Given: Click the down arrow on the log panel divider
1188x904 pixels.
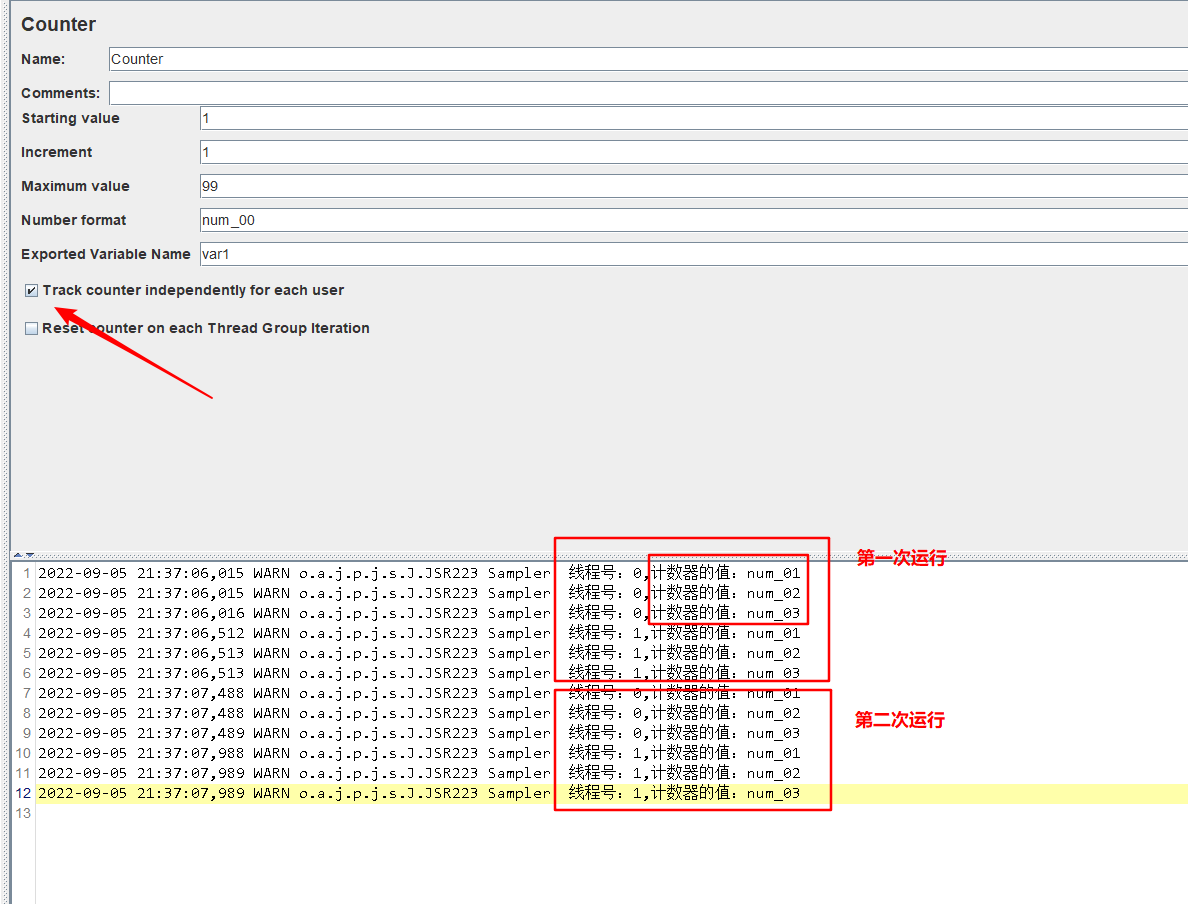Looking at the screenshot, I should point(30,554).
